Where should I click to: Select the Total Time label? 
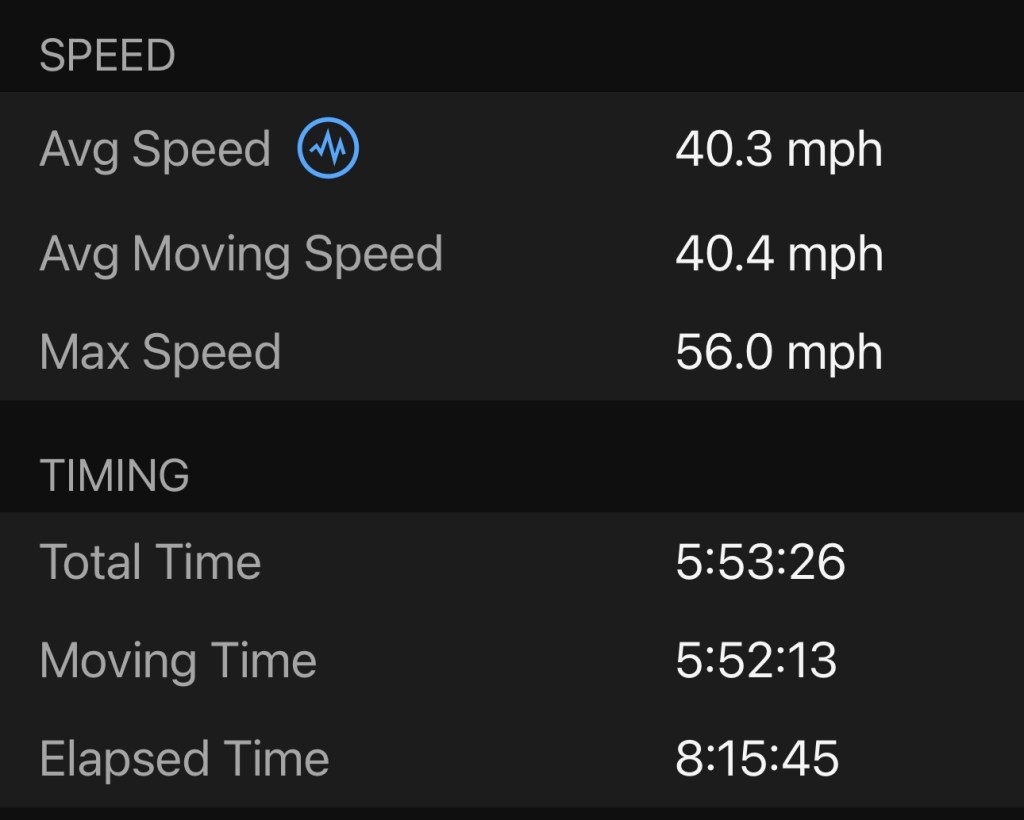coord(150,561)
